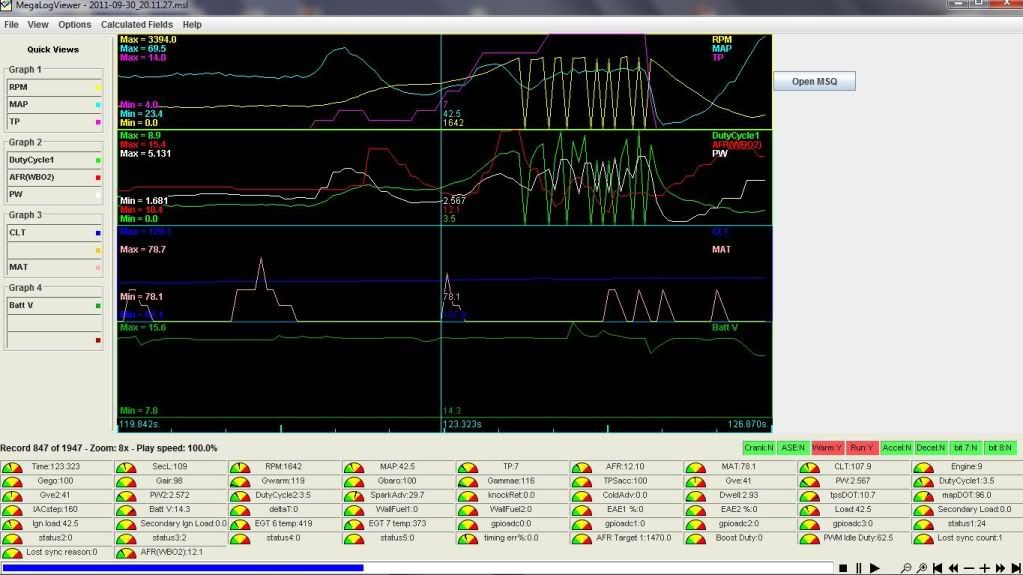Click the gauge icon beside AFR:12.10
This screenshot has height=575, width=1023.
[581, 467]
